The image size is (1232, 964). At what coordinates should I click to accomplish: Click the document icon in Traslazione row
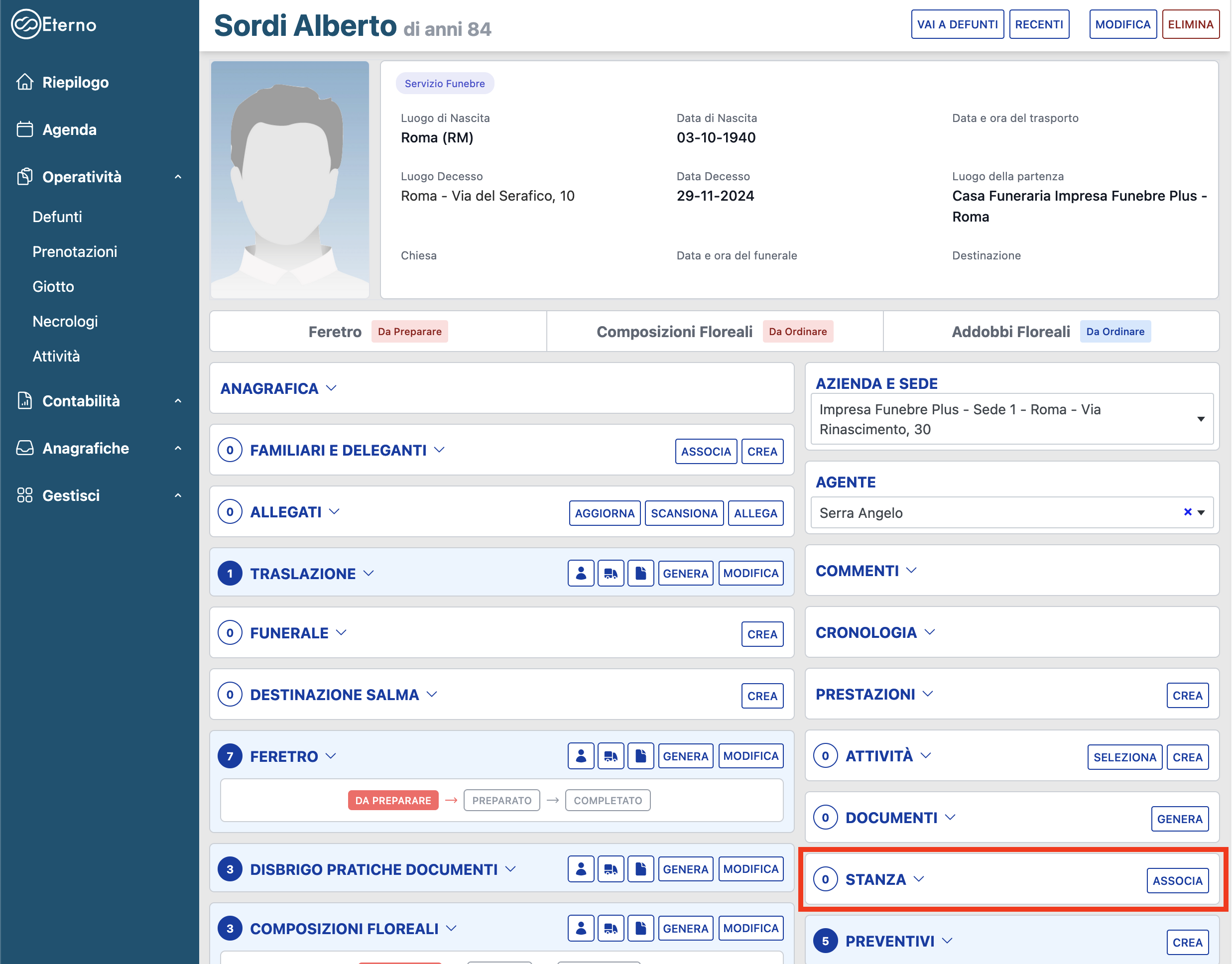[x=640, y=574]
